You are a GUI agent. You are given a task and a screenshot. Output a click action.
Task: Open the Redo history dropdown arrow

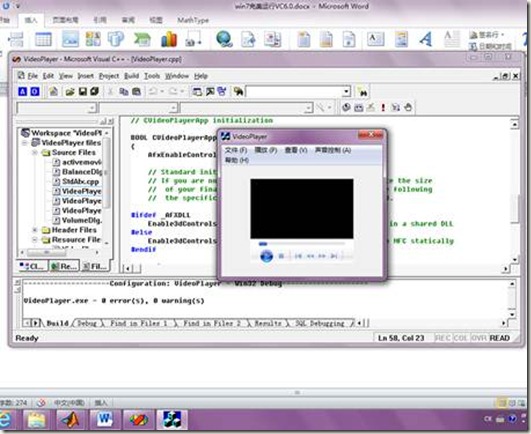pyautogui.click(x=182, y=91)
